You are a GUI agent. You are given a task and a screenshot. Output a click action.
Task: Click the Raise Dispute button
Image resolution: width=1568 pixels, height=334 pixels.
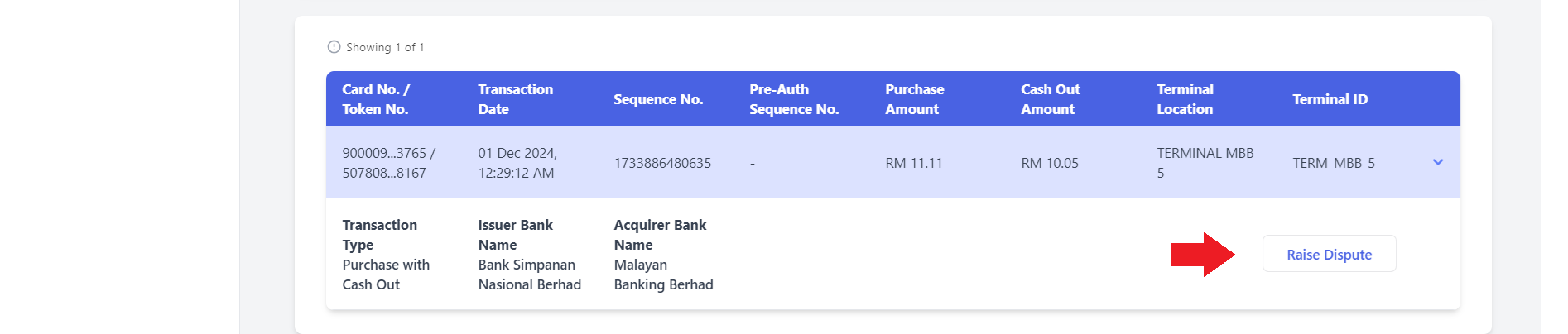1330,254
